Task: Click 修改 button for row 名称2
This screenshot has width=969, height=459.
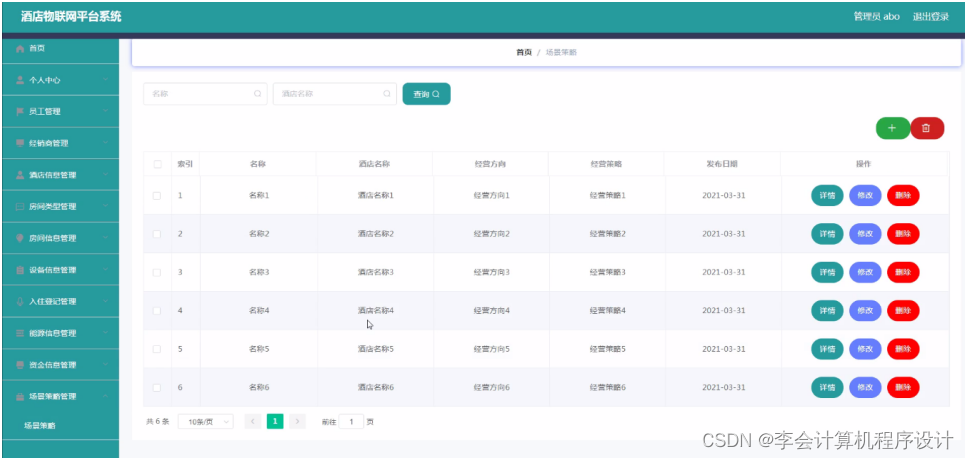Action: coord(865,234)
